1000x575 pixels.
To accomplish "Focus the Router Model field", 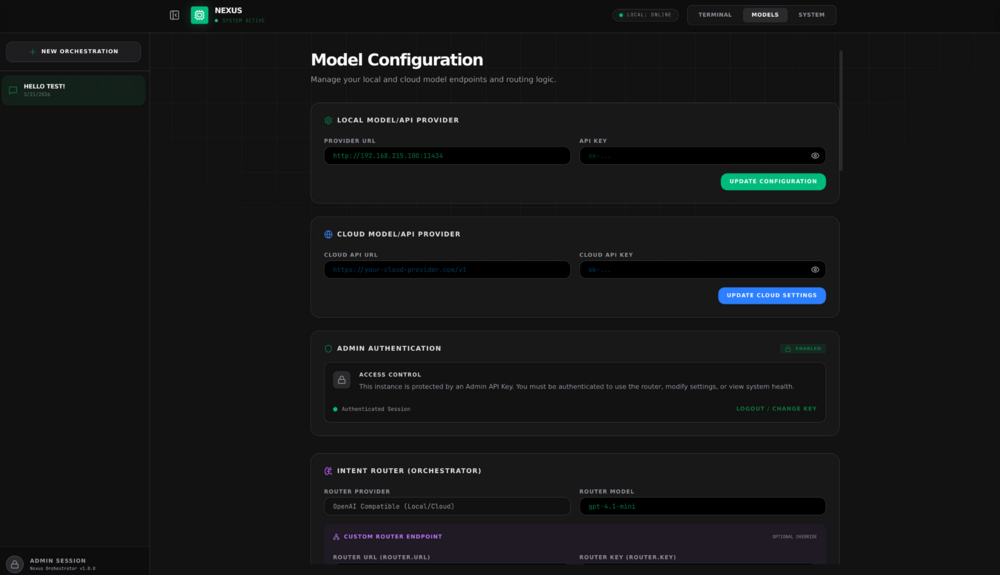I will tap(702, 506).
